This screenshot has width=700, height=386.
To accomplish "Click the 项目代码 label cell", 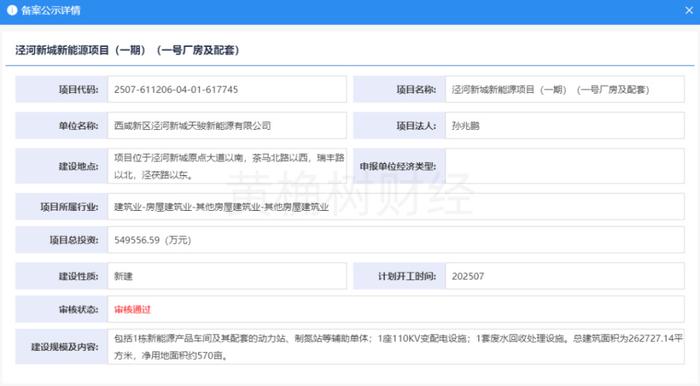I will pyautogui.click(x=62, y=89).
